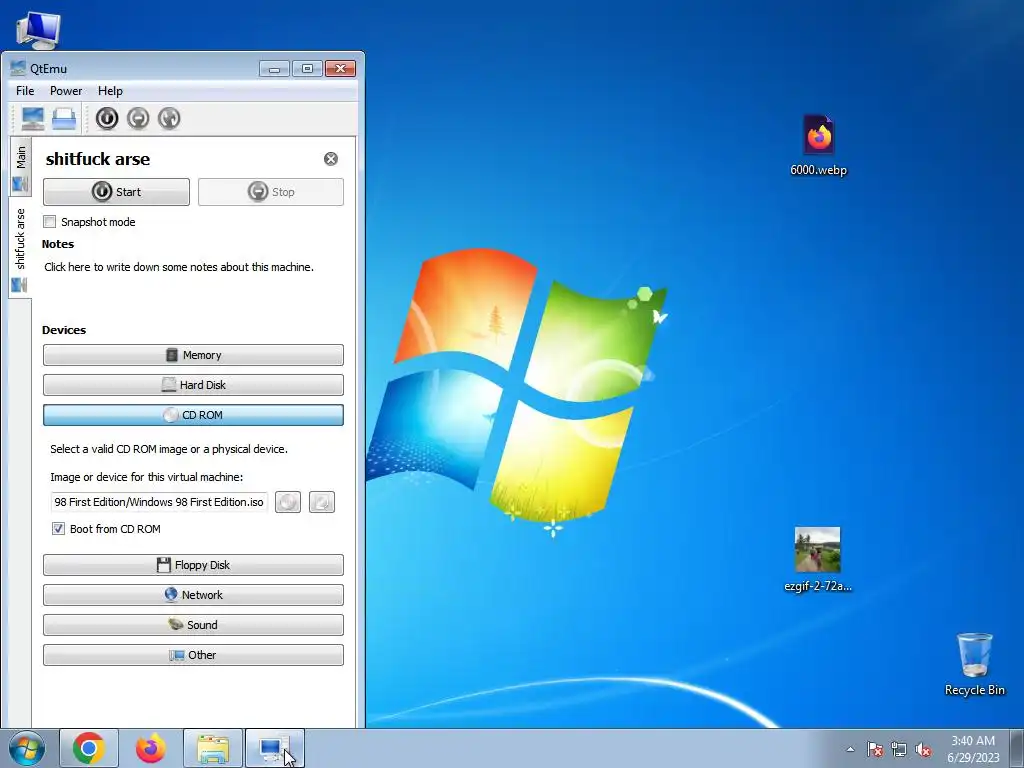Select the shitfuck arse vertical tab

(x=20, y=248)
